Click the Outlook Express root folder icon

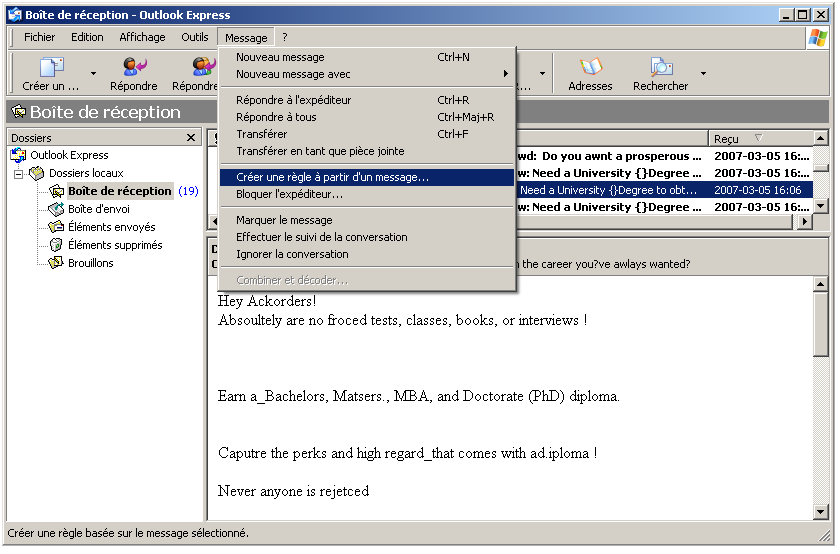click(18, 155)
